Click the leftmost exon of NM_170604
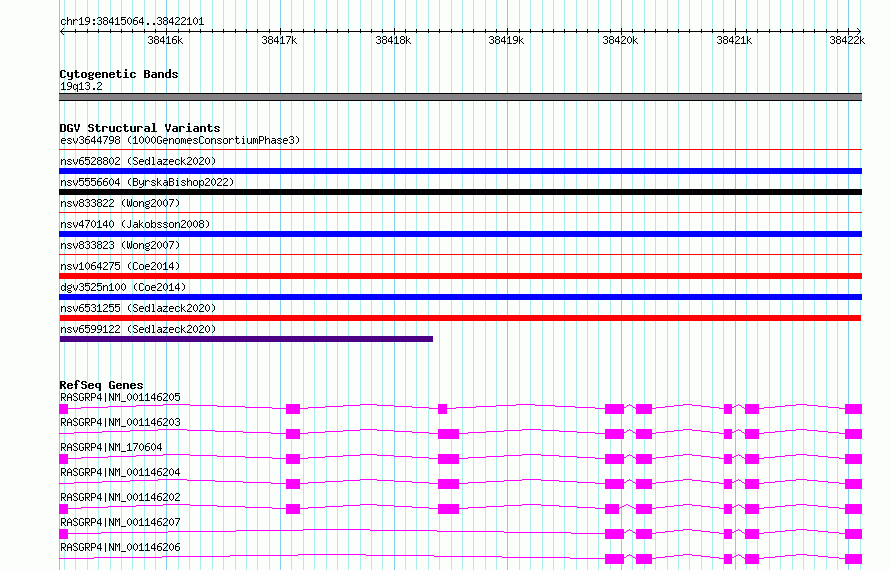The image size is (890, 570). [64, 459]
